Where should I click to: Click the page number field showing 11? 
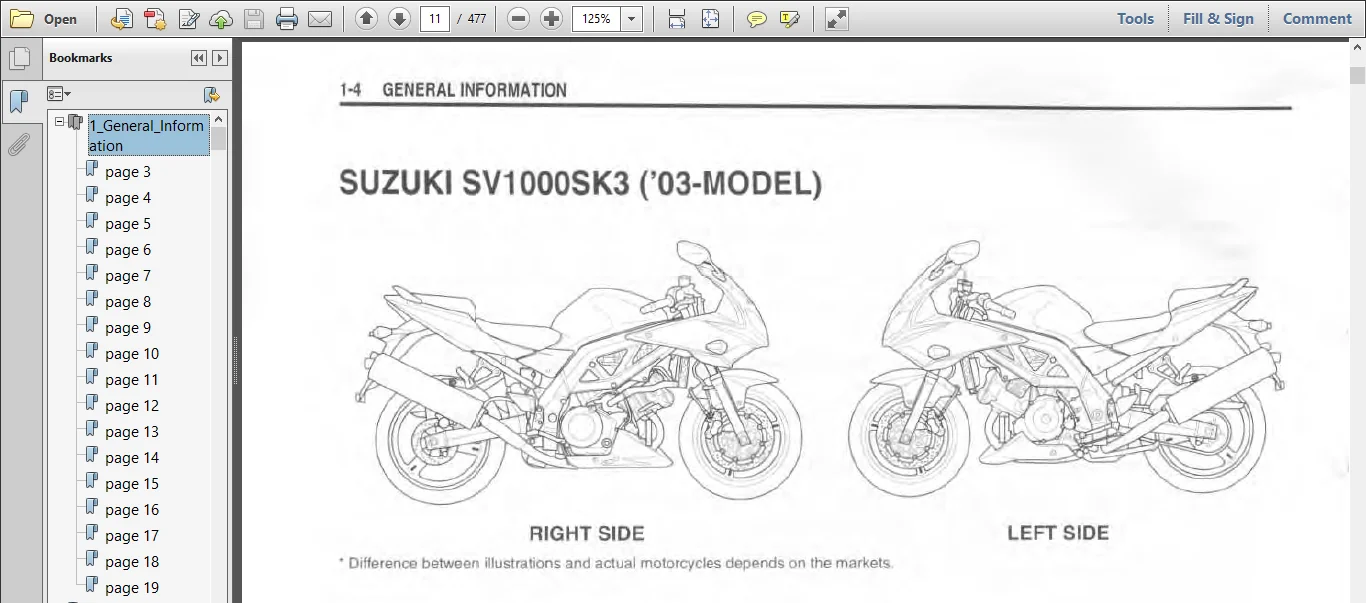pyautogui.click(x=435, y=19)
